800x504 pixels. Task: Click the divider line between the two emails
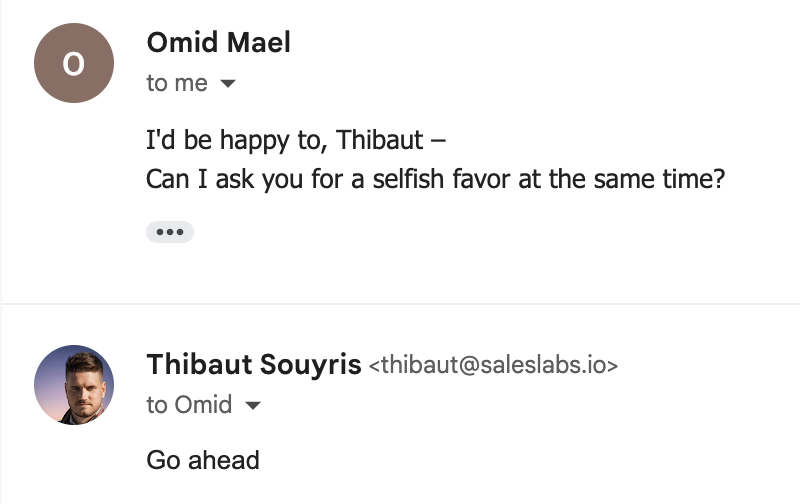(x=400, y=303)
